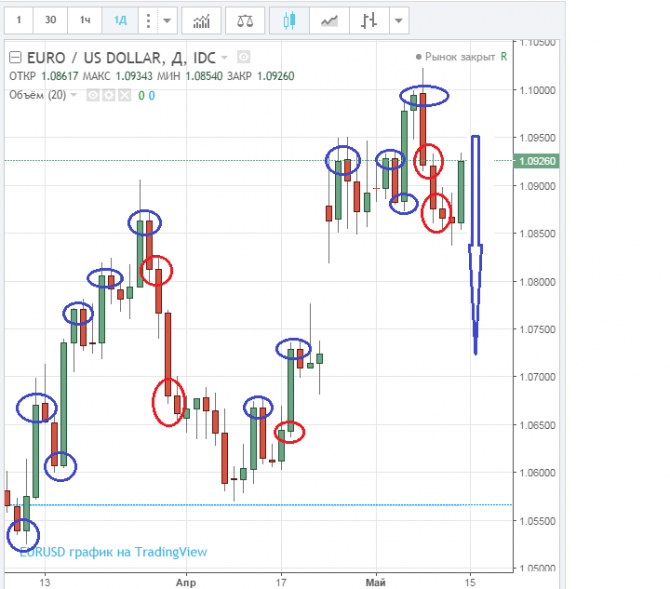Screen dimensions: 670x589
Task: Click the R indicator next to market status
Action: point(504,56)
